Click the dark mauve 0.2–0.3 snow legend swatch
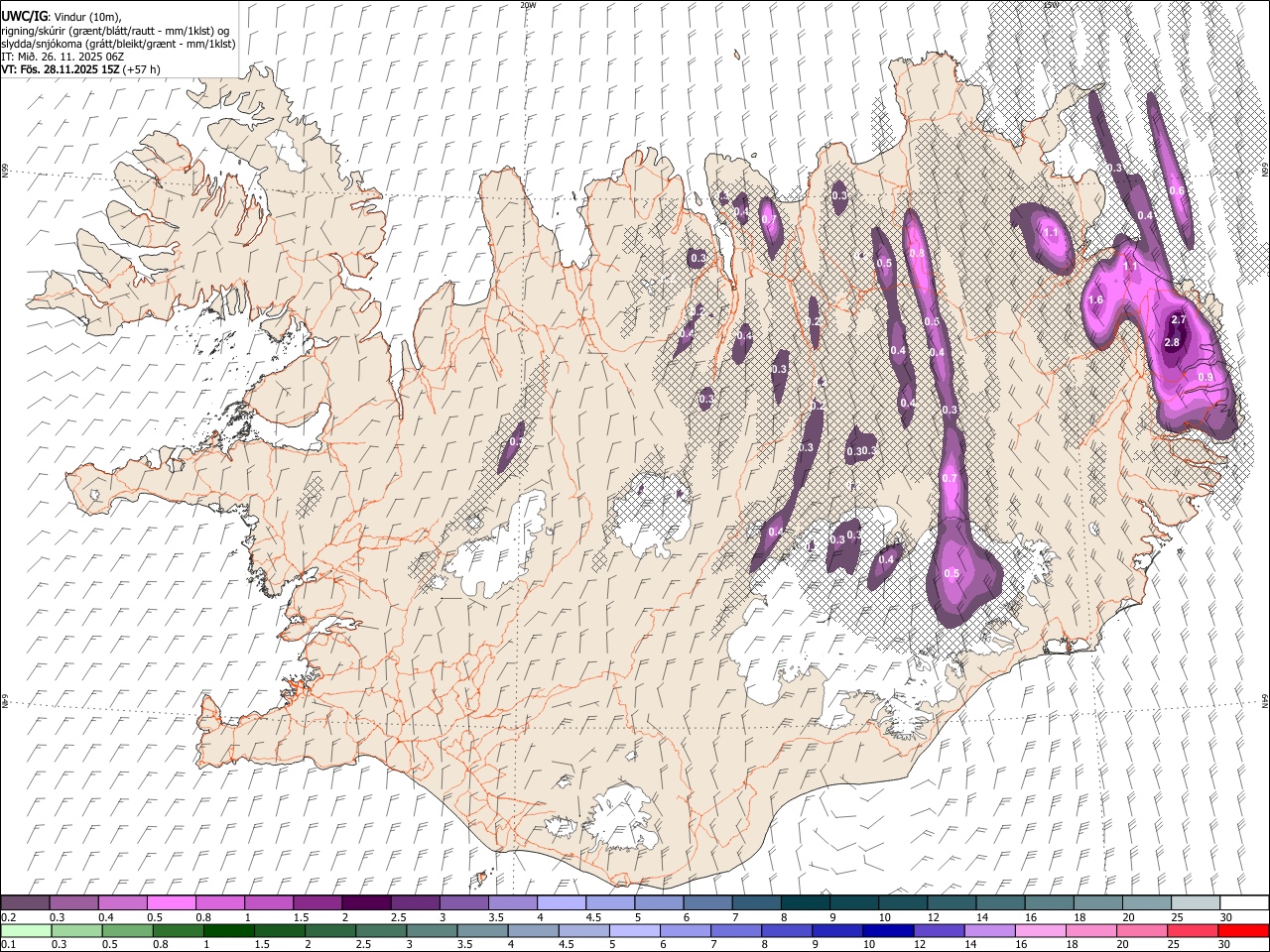This screenshot has width=1270, height=952. [26, 902]
